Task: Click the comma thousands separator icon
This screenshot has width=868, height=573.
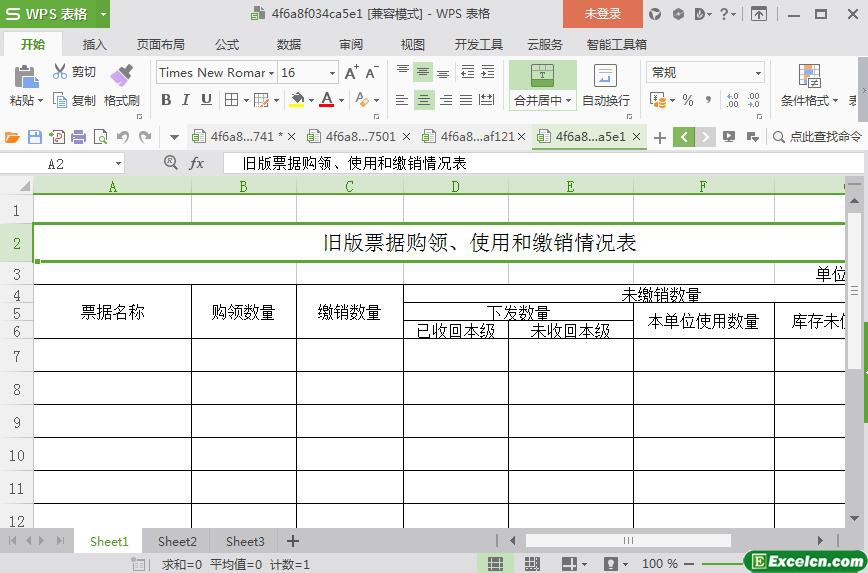Action: click(708, 100)
